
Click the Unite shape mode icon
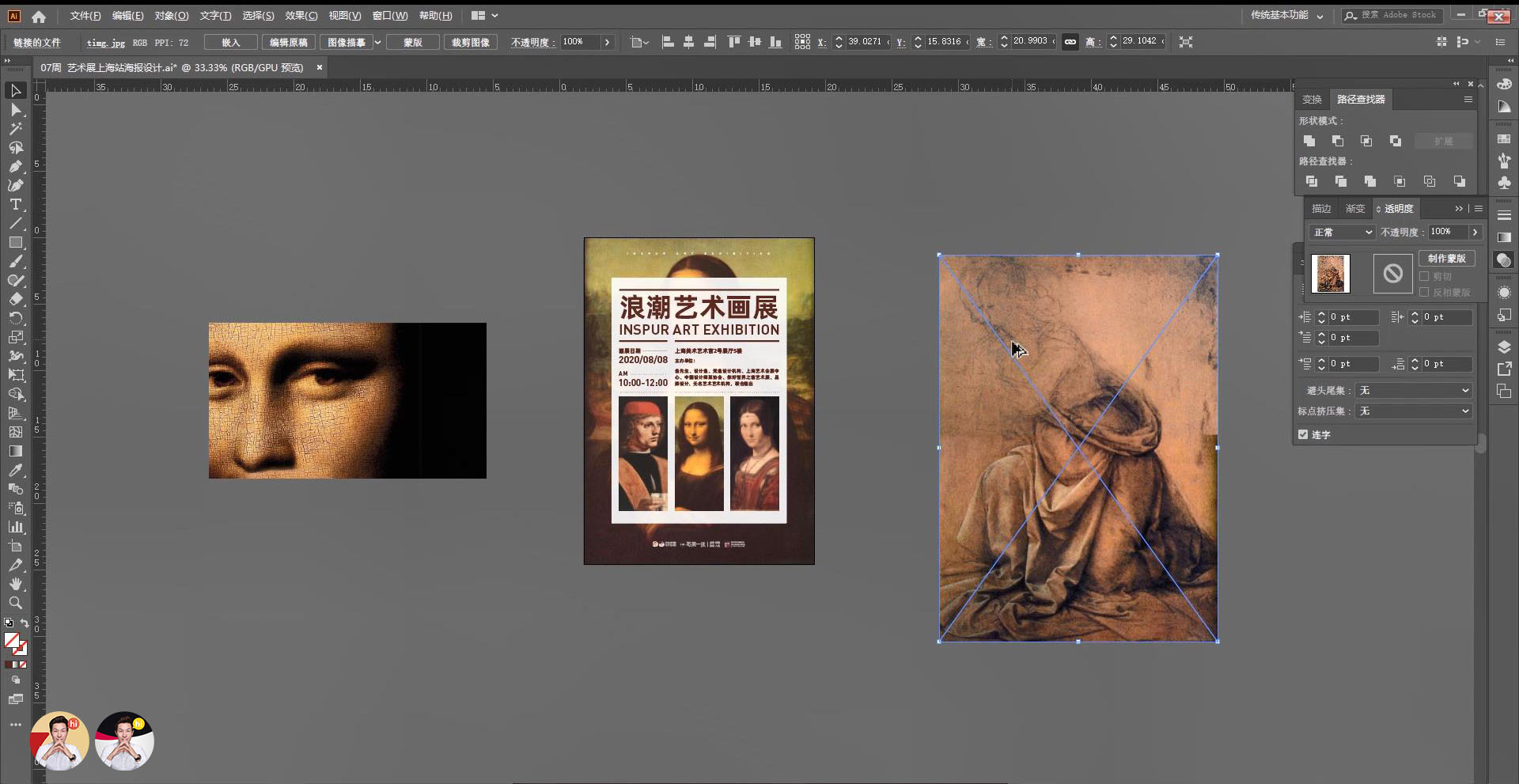(1309, 141)
